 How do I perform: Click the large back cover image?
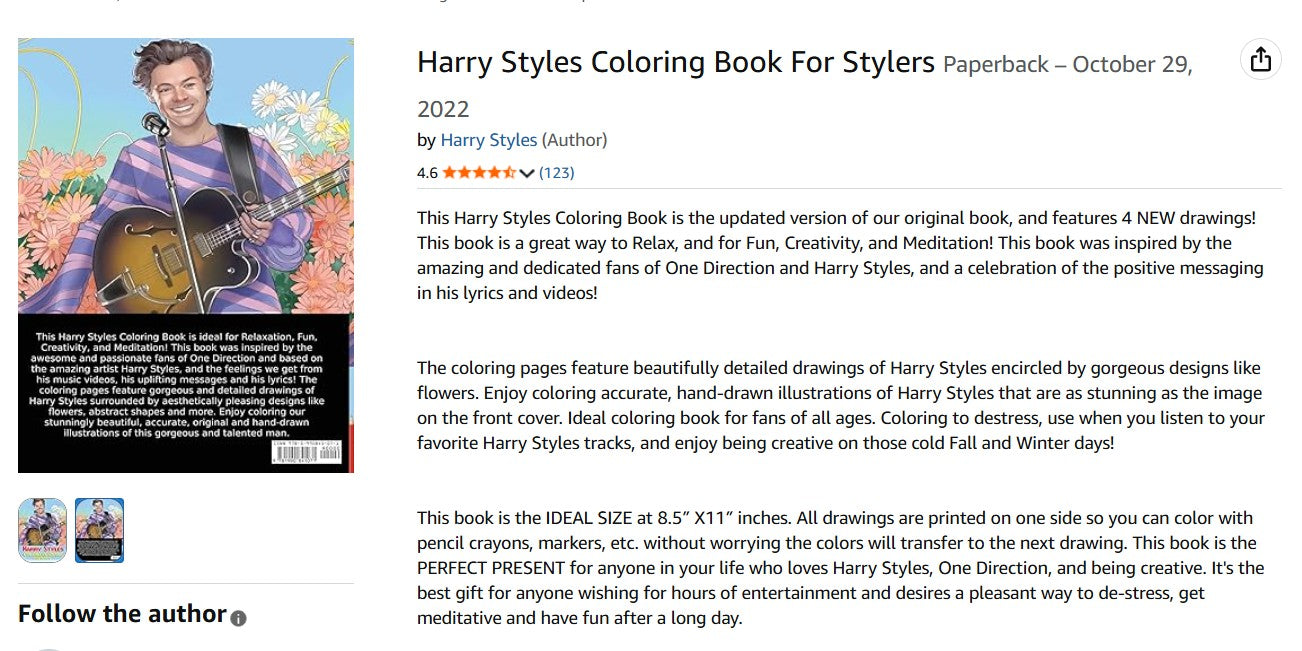click(x=186, y=255)
